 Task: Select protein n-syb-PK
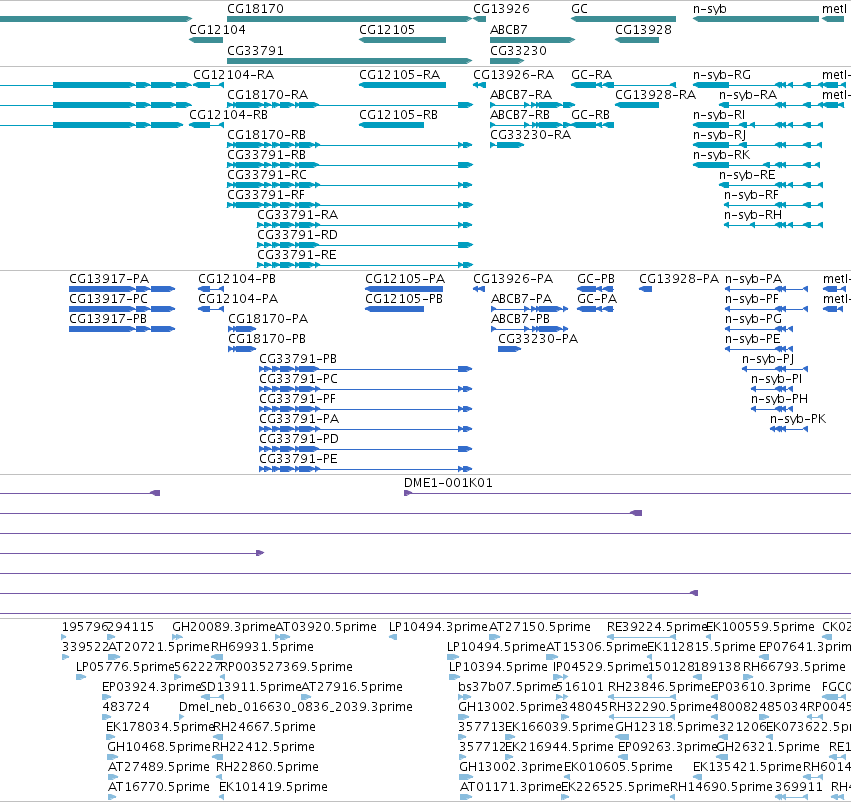pyautogui.click(x=789, y=429)
